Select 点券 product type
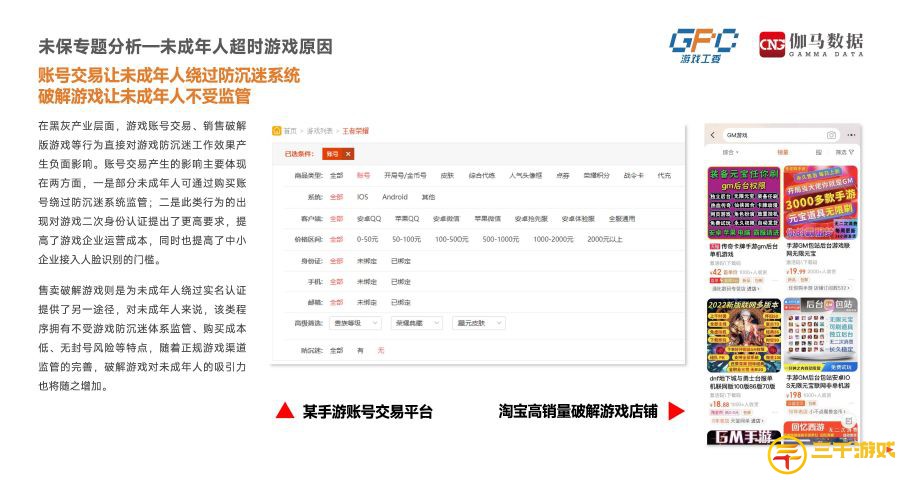Viewport: 901px width, 480px height. click(563, 175)
